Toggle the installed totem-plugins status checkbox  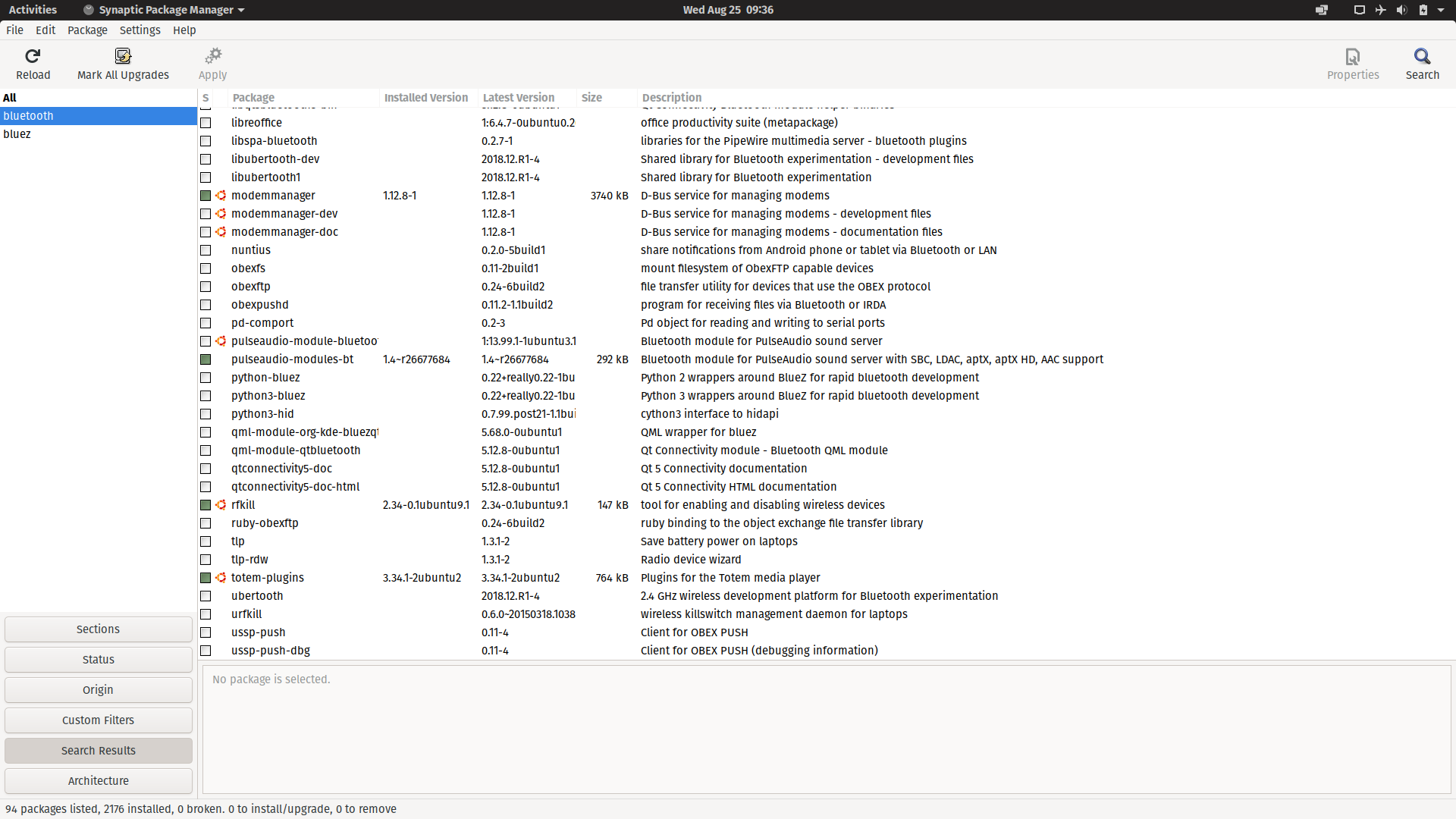tap(206, 578)
